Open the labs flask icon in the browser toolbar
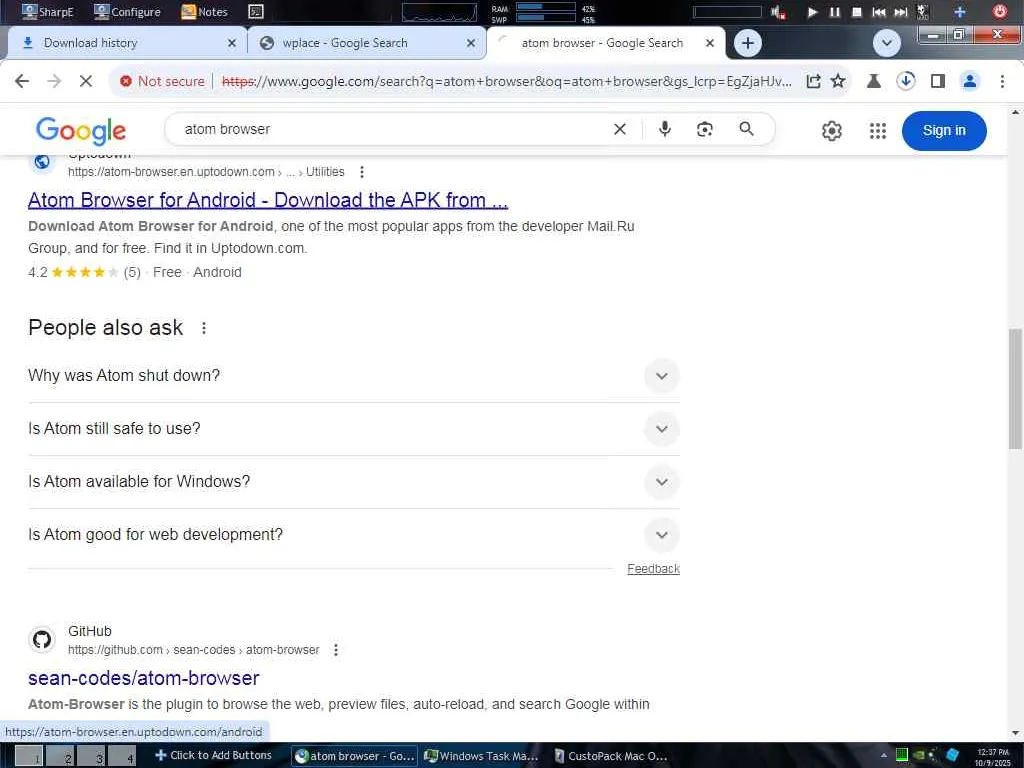Image resolution: width=1024 pixels, height=768 pixels. coord(874,81)
